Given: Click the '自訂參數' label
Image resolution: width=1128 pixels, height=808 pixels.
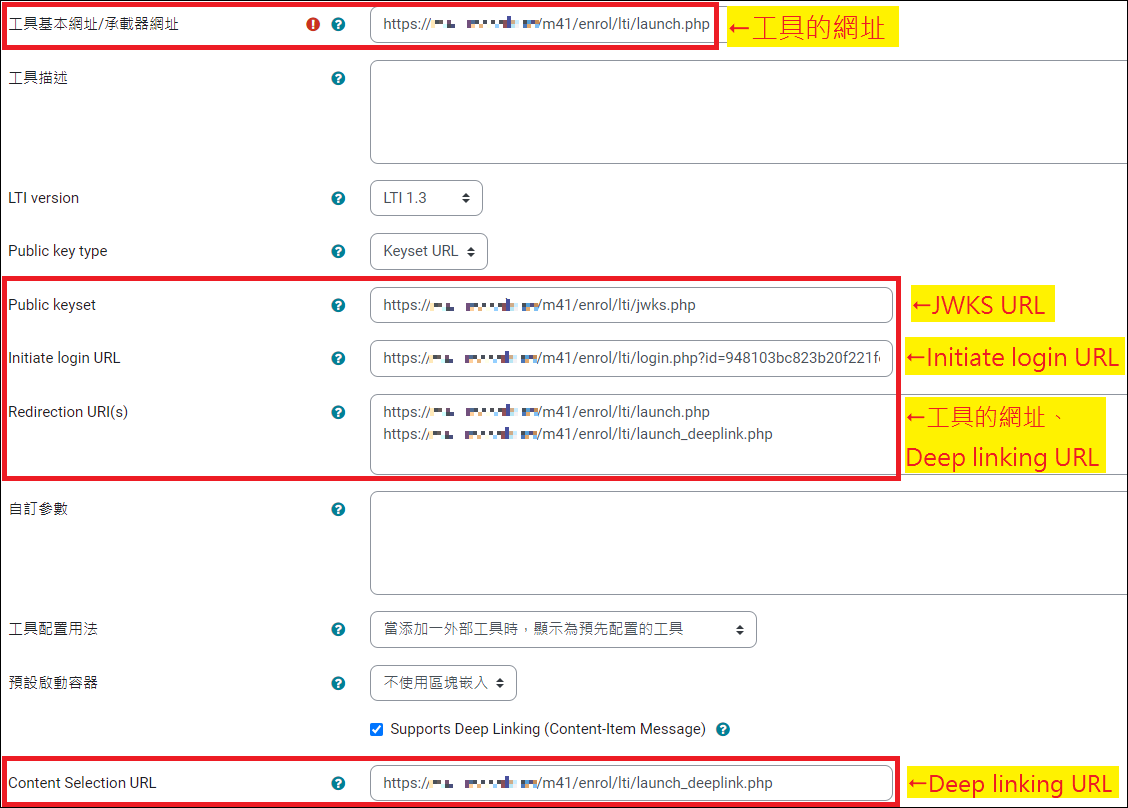Looking at the screenshot, I should pos(38,509).
